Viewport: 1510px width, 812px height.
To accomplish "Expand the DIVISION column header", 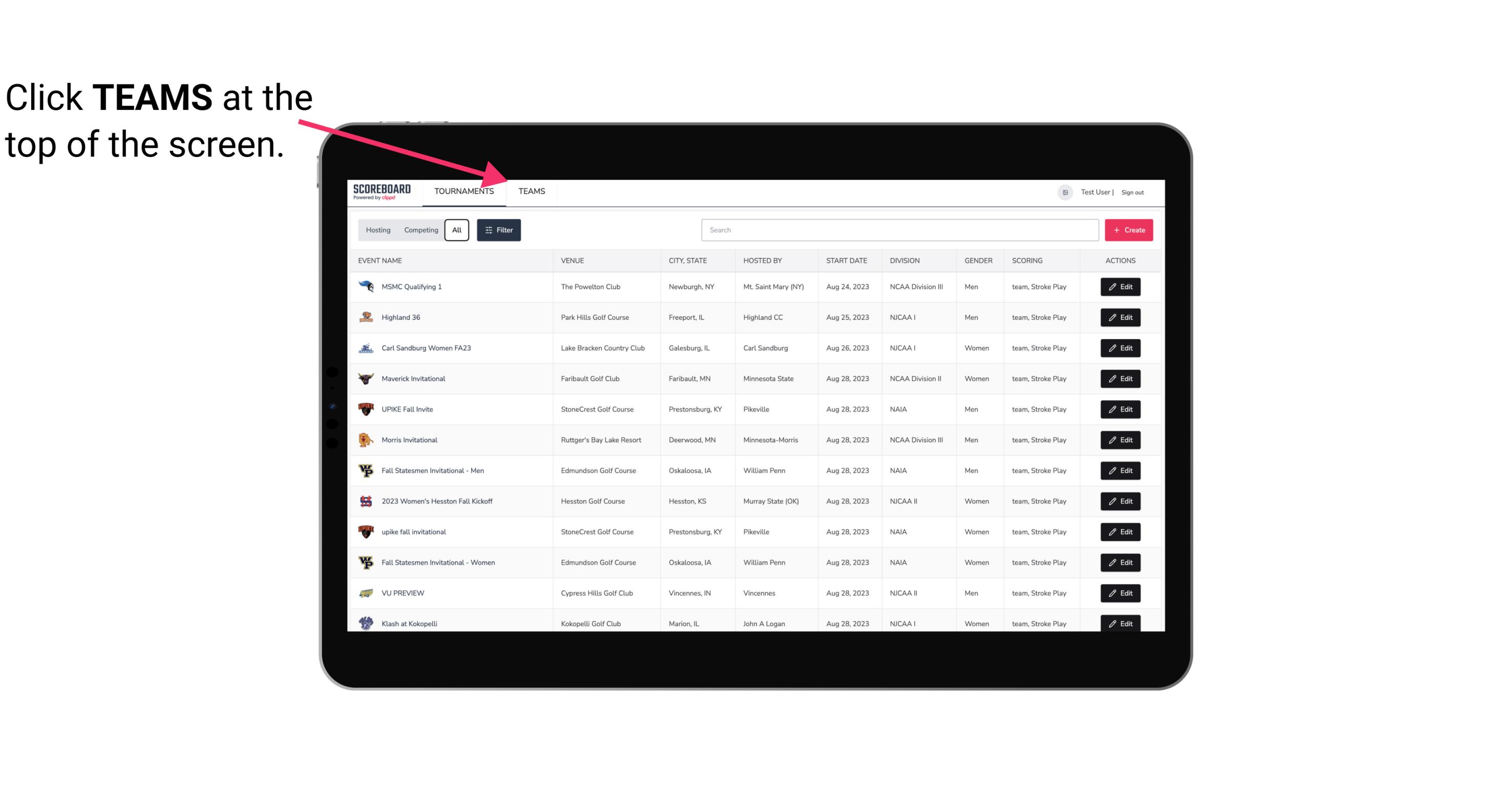I will coord(905,260).
